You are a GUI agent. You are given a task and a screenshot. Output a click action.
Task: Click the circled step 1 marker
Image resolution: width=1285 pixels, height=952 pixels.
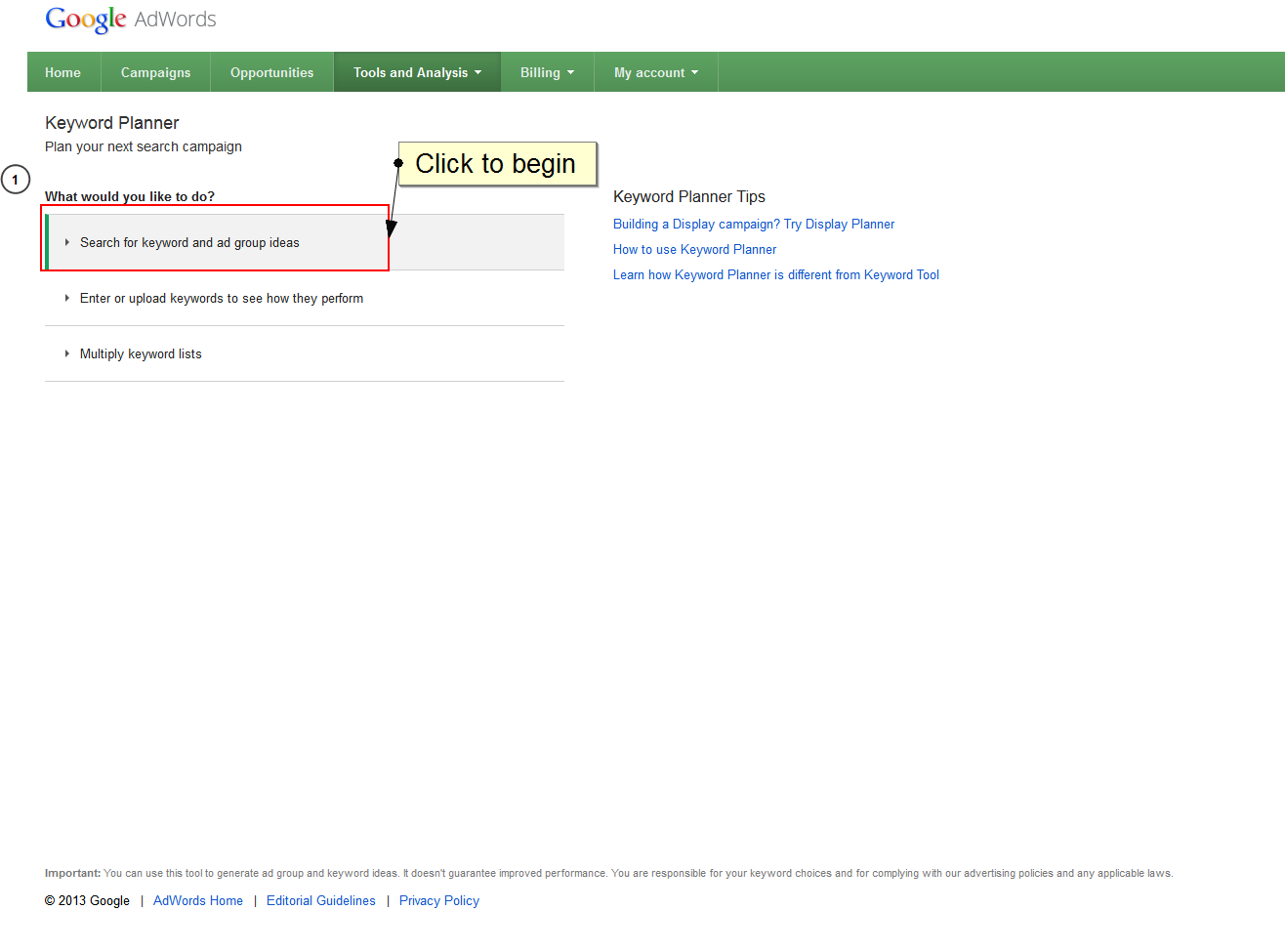pos(16,180)
